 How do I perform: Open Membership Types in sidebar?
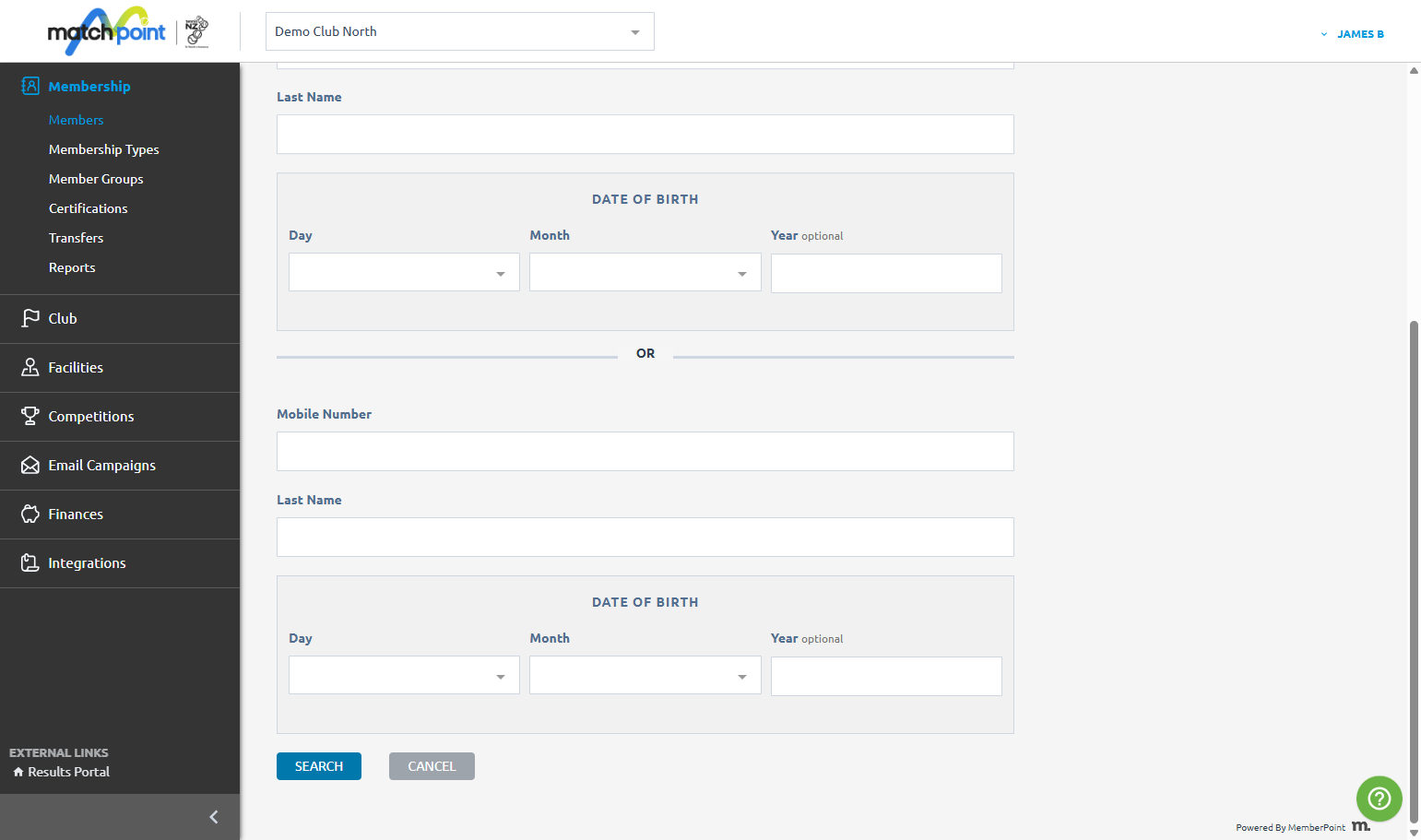103,149
